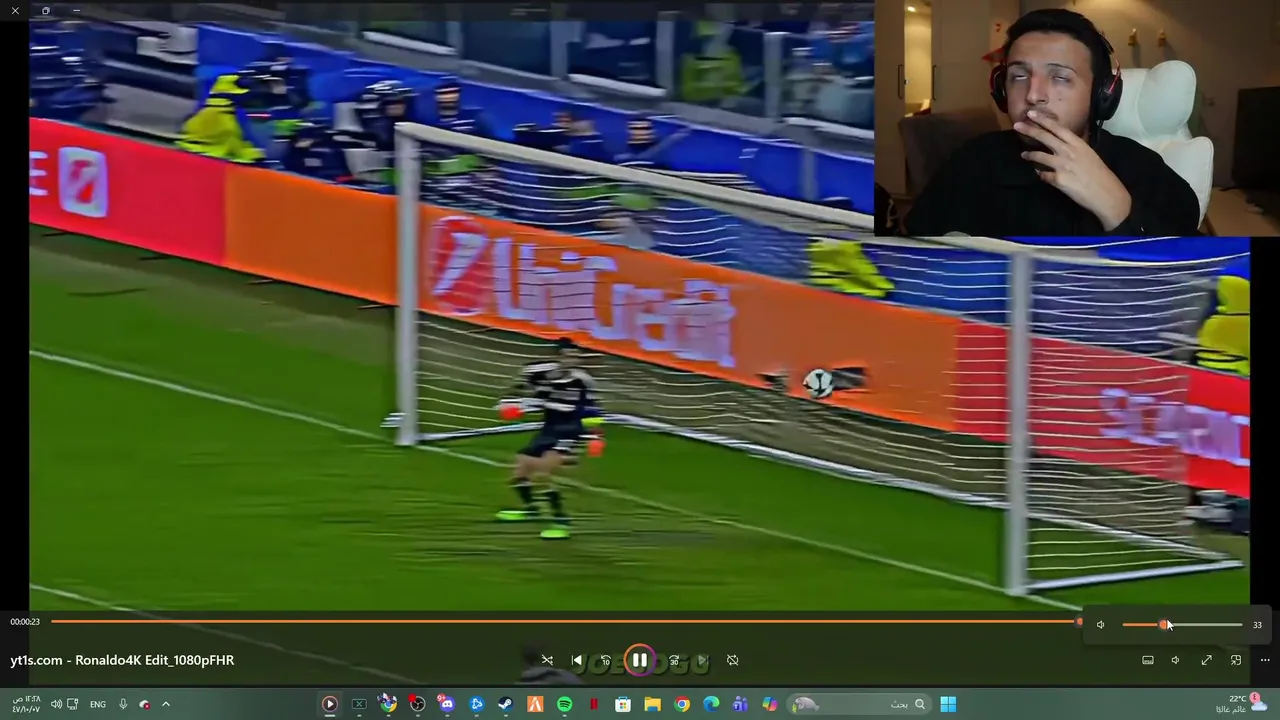Open the red app icon in the taskbar
This screenshot has width=1280, height=720.
594,704
